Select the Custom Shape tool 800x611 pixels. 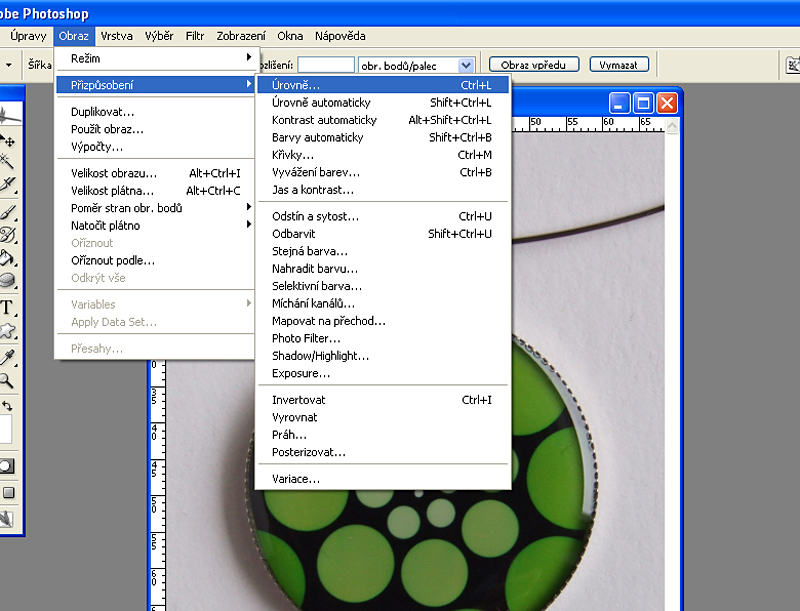[8, 331]
